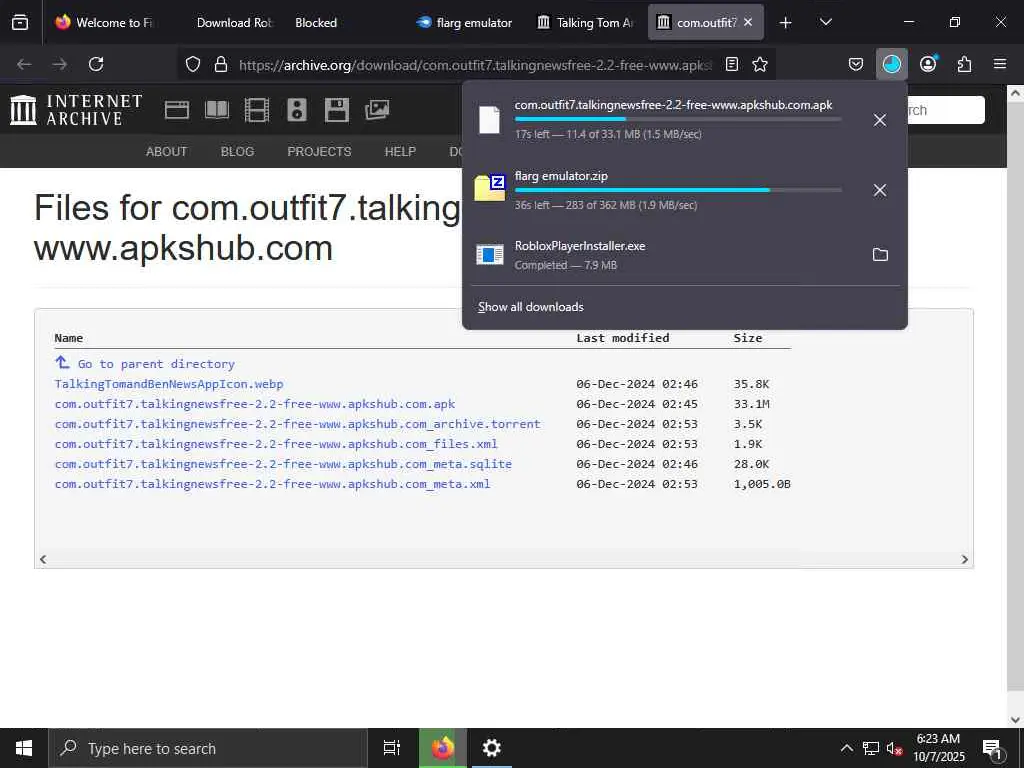This screenshot has height=768, width=1024.
Task: Open the _files.xml file link
Action: (x=276, y=444)
